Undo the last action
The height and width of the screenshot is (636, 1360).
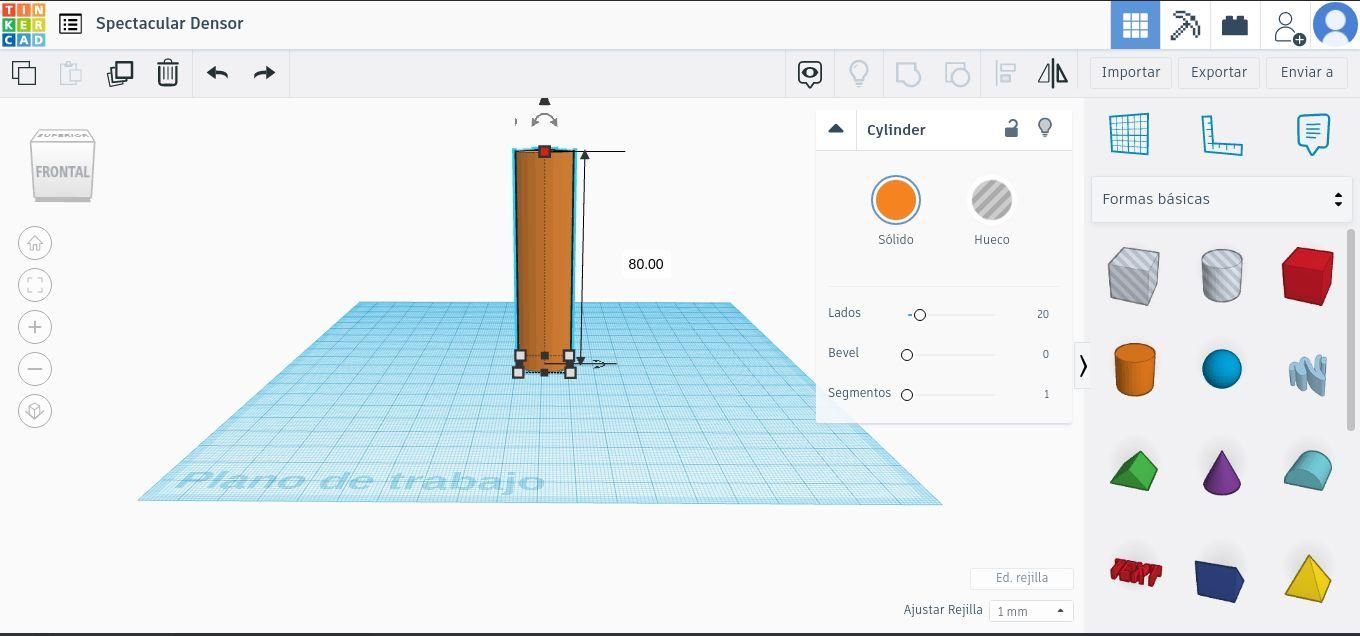217,73
